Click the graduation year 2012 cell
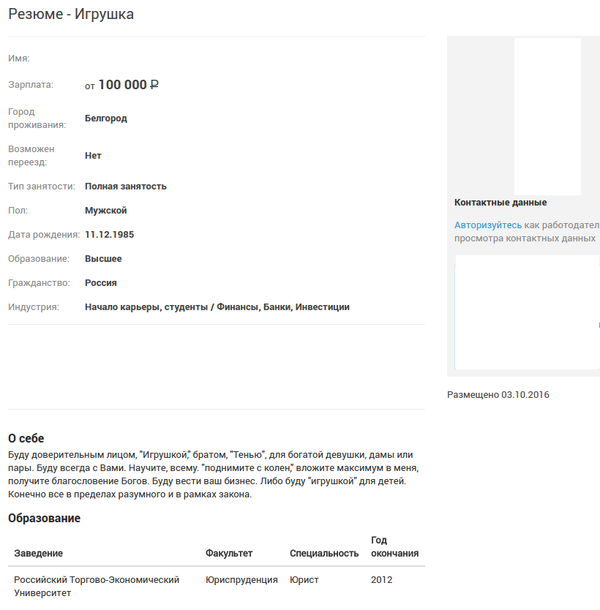Viewport: 600px width, 610px height. 382,579
